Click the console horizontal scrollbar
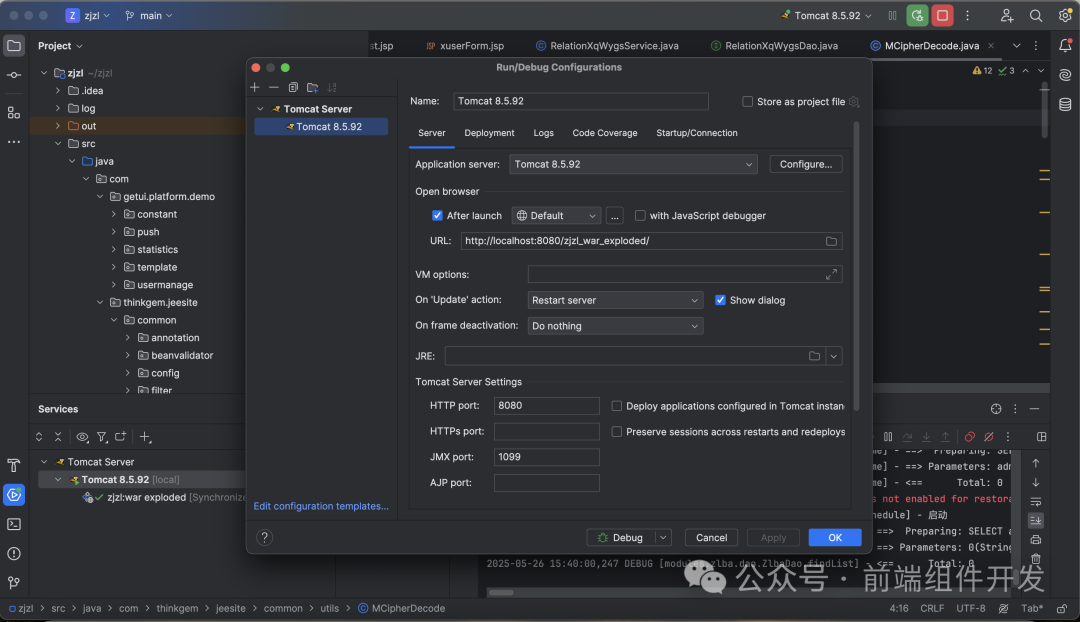 tap(501, 592)
